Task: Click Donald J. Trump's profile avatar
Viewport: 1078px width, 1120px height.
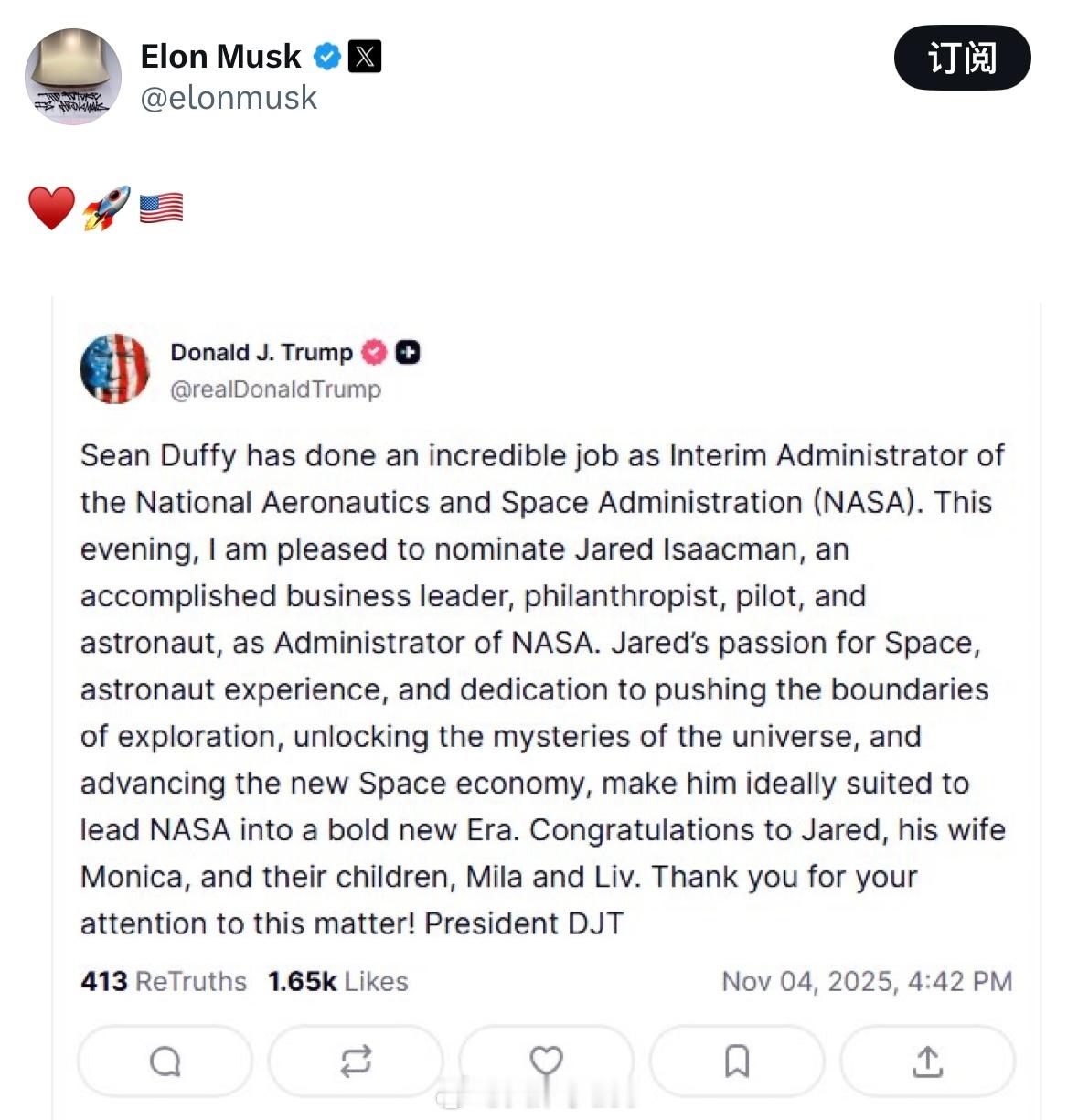Action: 114,368
